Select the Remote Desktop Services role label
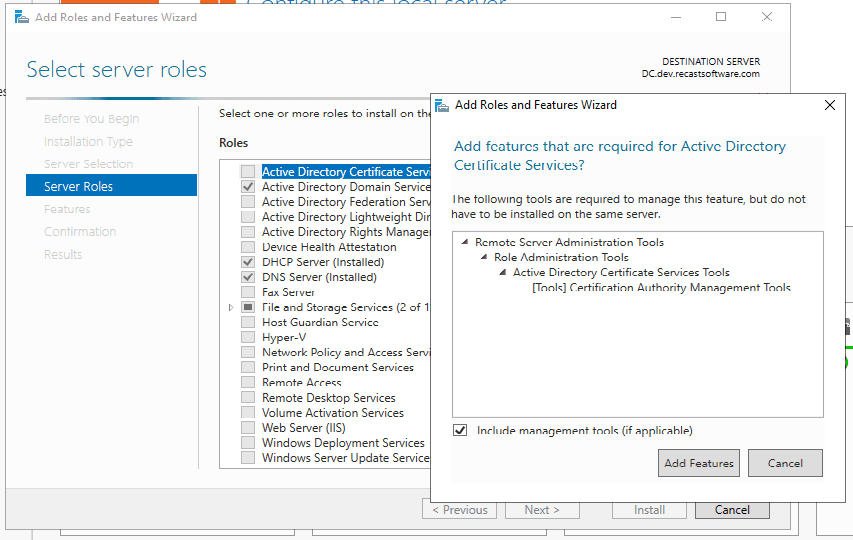This screenshot has height=540, width=853. click(328, 398)
